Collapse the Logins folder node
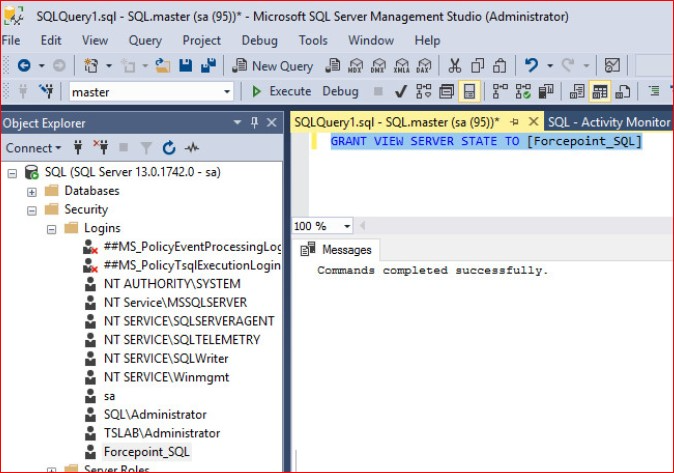Image resolution: width=674 pixels, height=473 pixels. pyautogui.click(x=51, y=229)
